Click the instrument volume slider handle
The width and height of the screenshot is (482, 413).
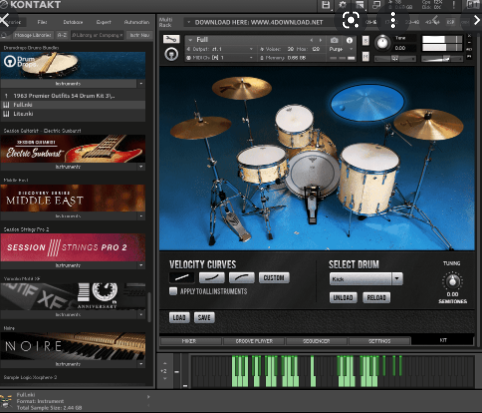coord(448,59)
